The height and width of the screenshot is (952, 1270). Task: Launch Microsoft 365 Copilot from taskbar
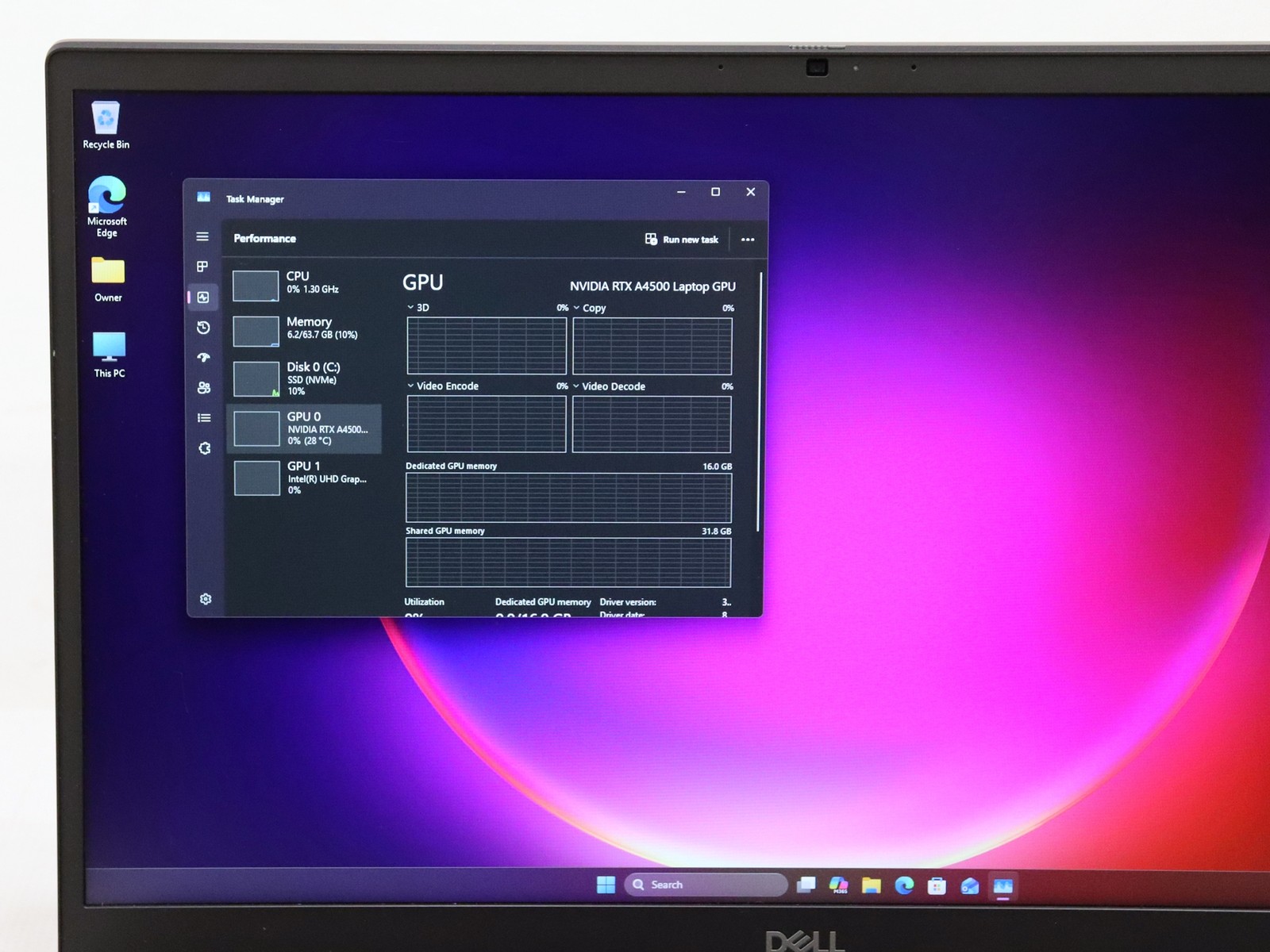[838, 885]
